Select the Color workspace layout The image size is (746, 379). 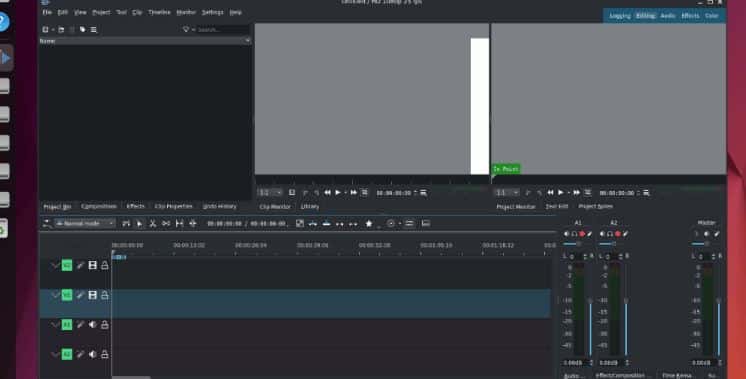[712, 16]
